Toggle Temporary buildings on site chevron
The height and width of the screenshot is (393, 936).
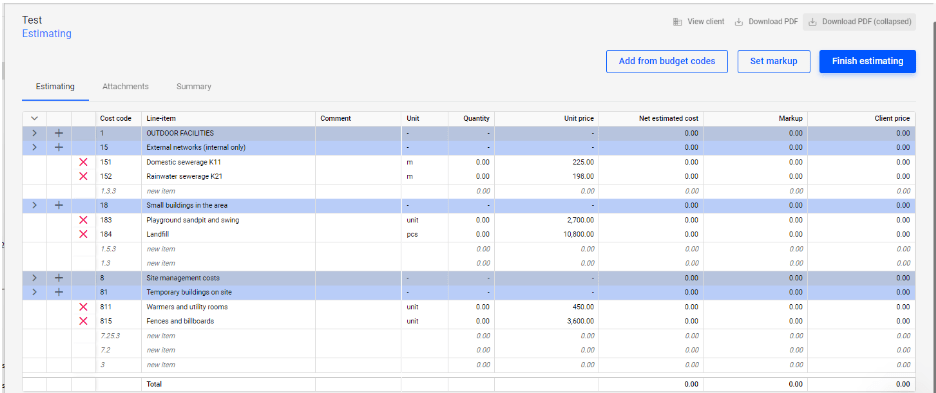34,293
